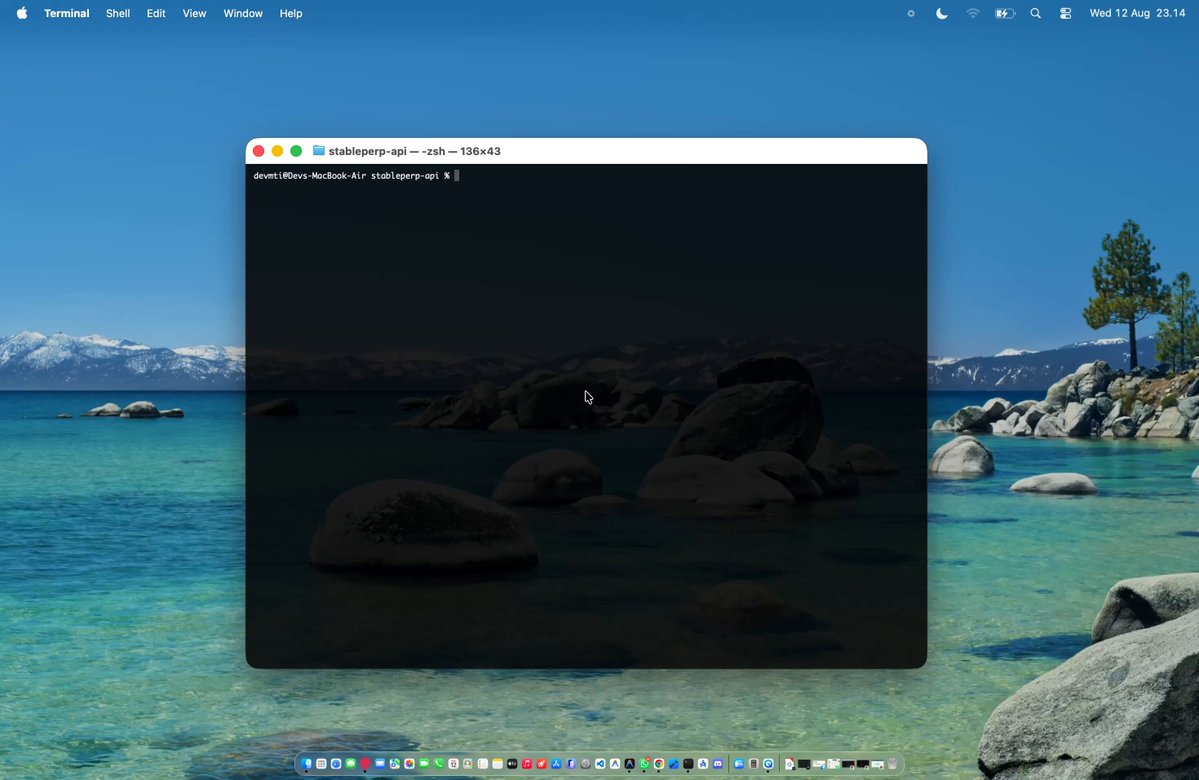Open Discord from the Dock
This screenshot has height=780, width=1199.
[x=717, y=763]
